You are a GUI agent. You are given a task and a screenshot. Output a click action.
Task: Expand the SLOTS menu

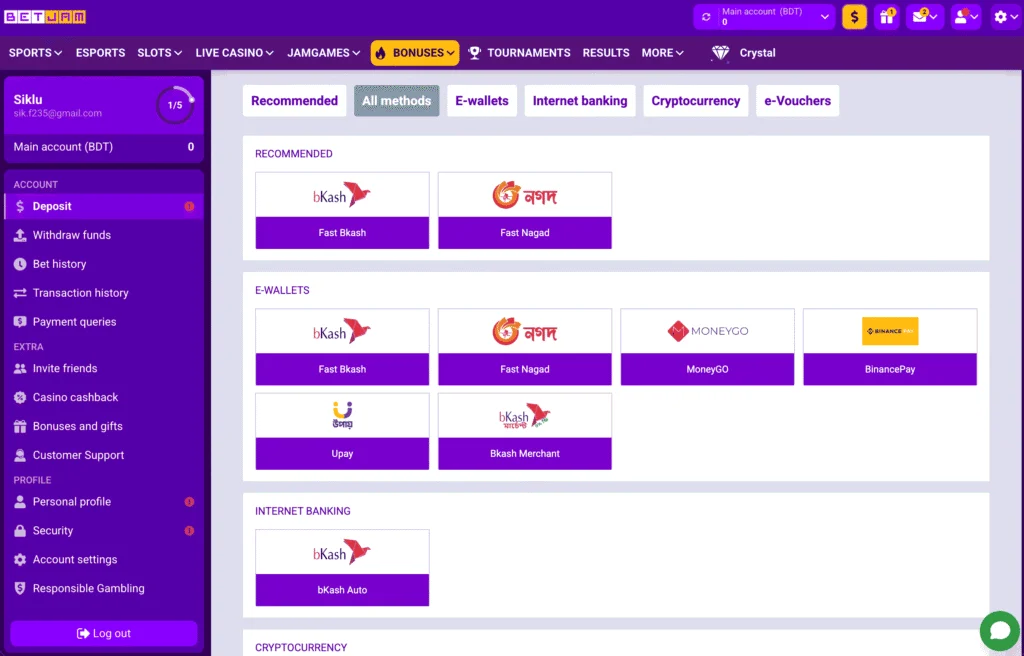pos(159,53)
